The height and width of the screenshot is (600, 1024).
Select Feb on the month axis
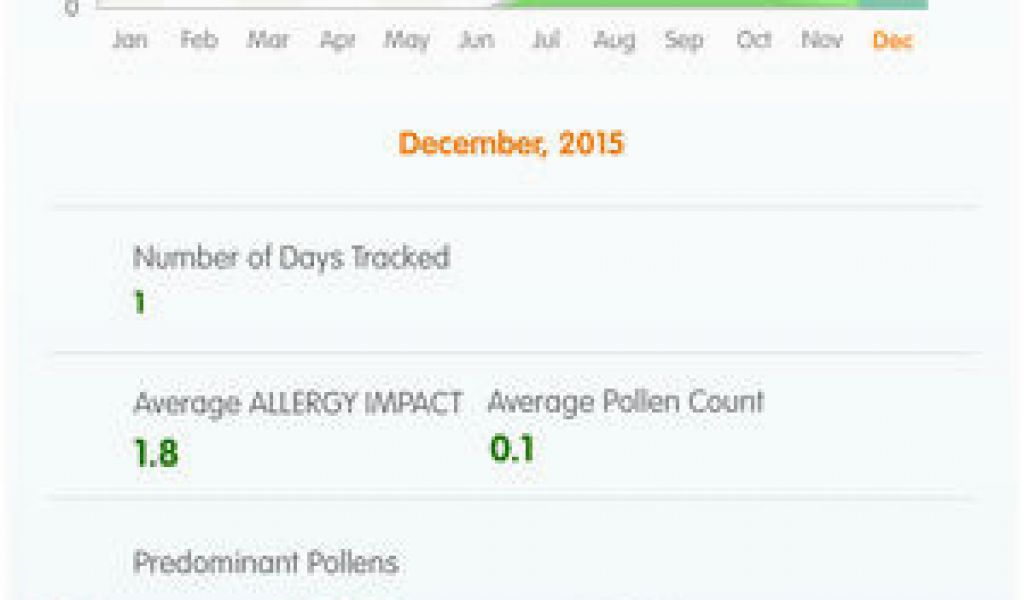click(199, 40)
